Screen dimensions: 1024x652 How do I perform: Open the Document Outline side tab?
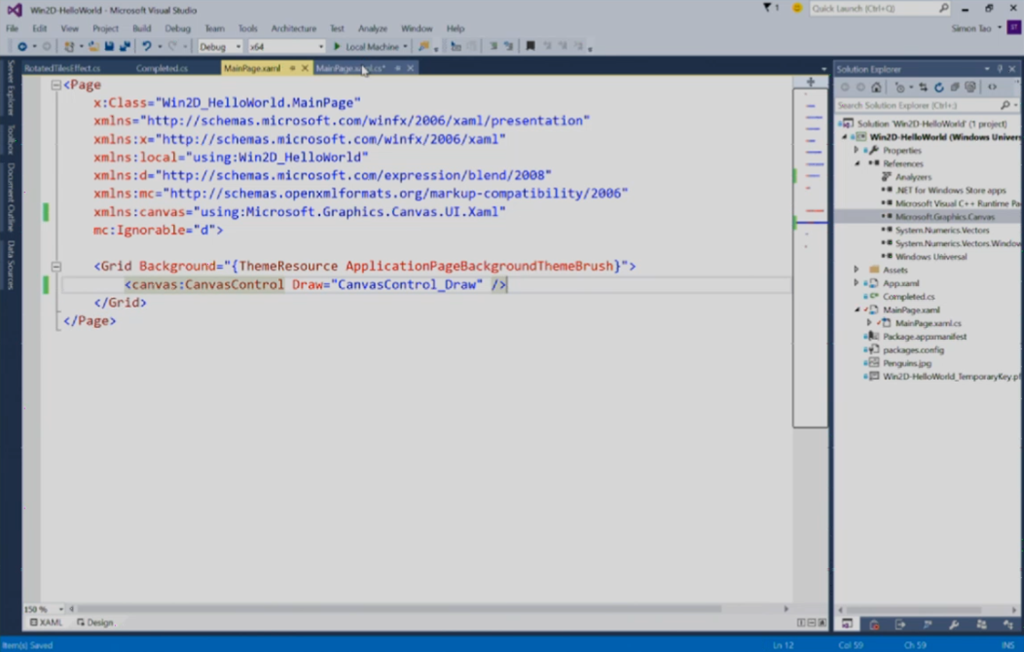[x=11, y=197]
